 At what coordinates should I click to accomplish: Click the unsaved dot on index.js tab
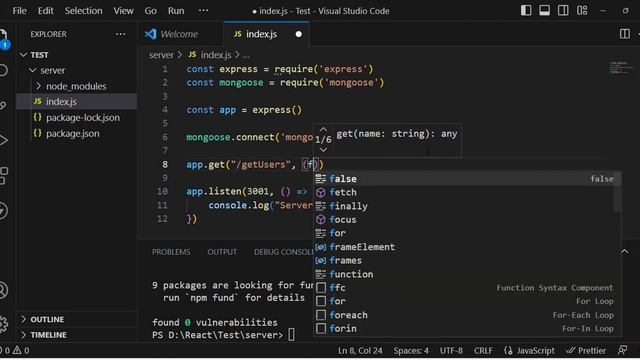click(299, 34)
